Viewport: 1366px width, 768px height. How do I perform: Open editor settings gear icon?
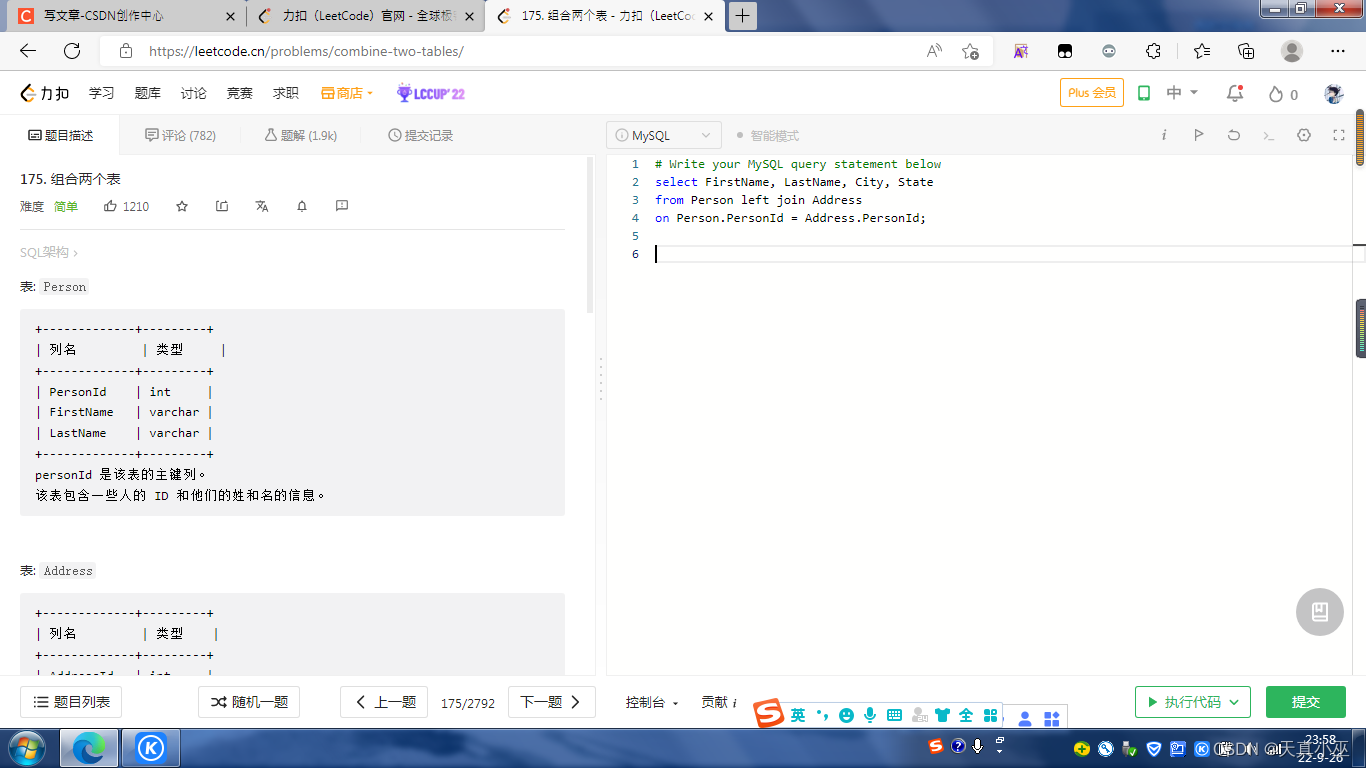[1303, 135]
